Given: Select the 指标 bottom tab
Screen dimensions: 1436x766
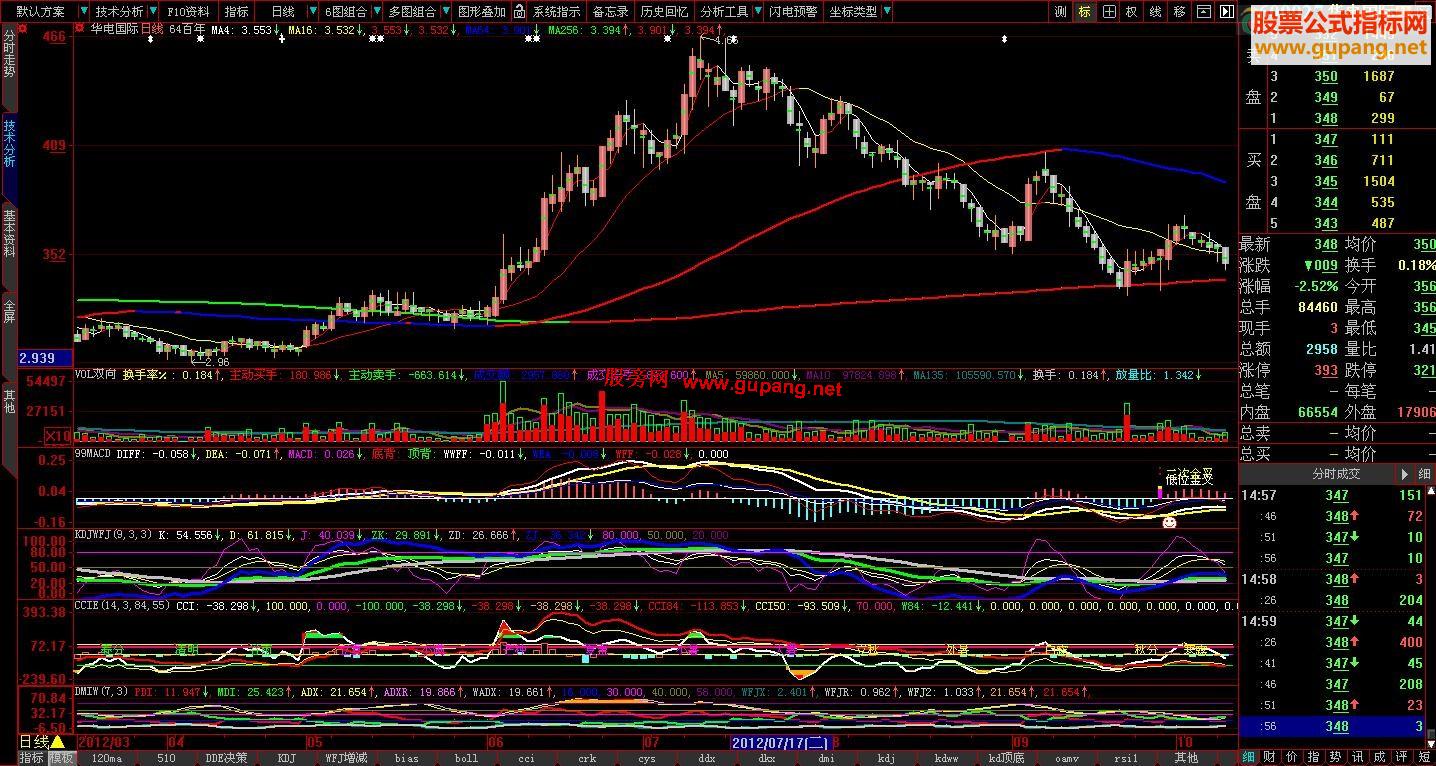Looking at the screenshot, I should click(31, 758).
